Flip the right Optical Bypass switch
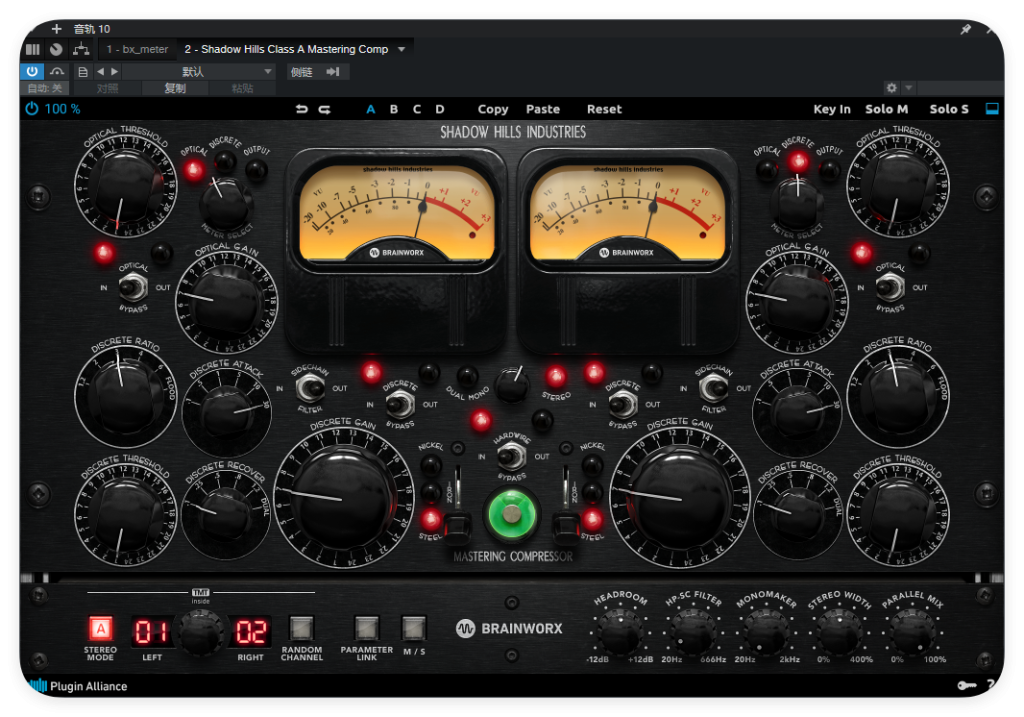 [x=889, y=286]
